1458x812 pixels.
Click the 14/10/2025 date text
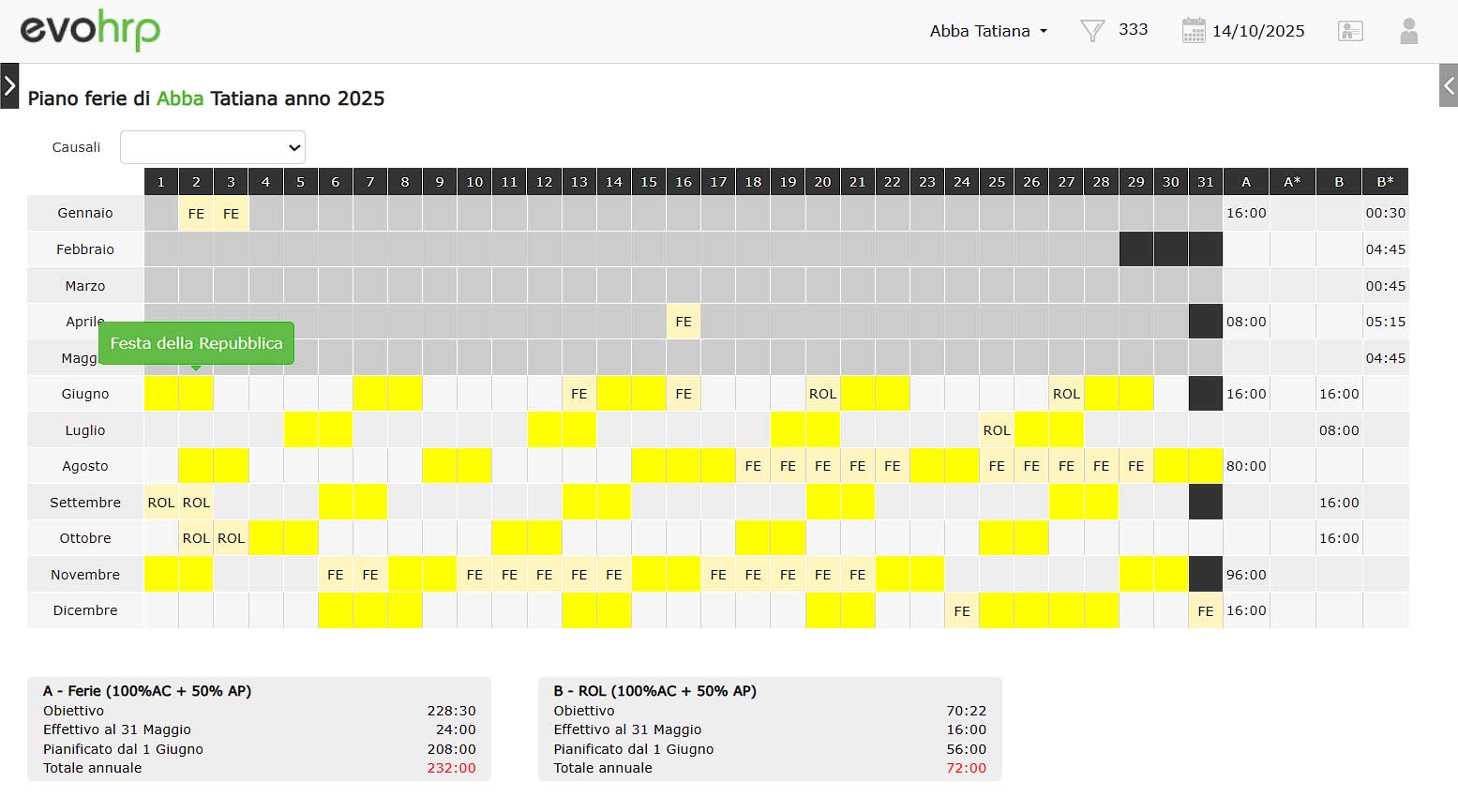(x=1258, y=31)
